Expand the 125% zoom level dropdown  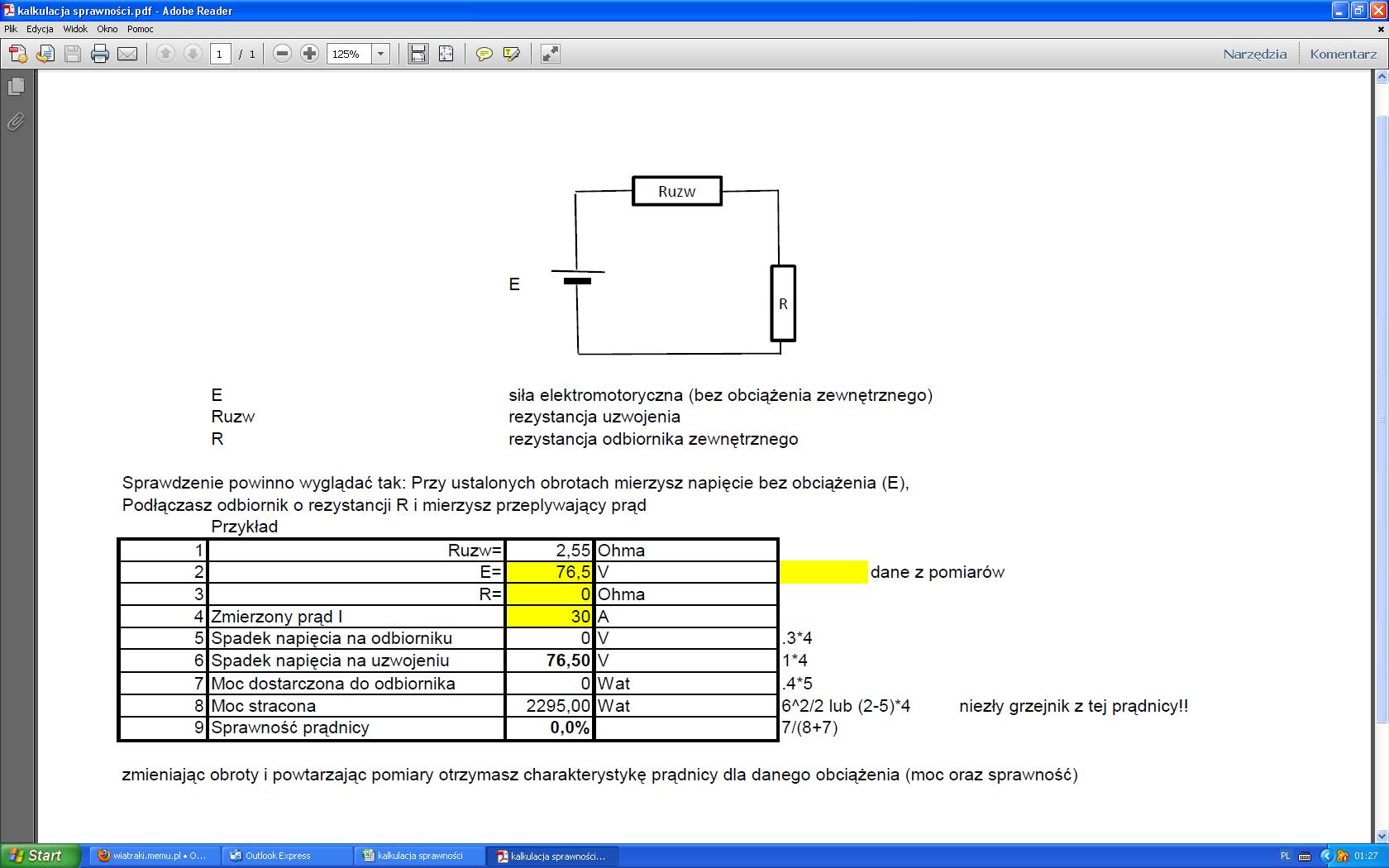pyautogui.click(x=381, y=55)
